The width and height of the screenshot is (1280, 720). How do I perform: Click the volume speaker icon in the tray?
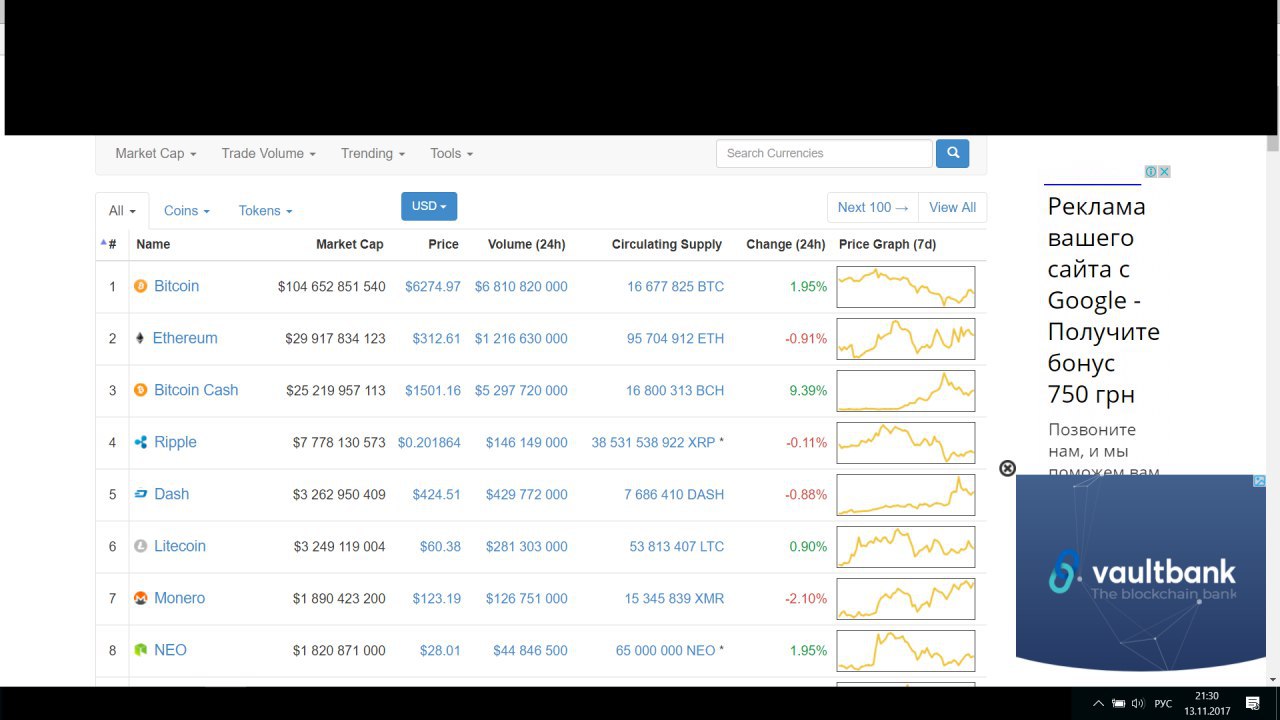tap(1137, 703)
